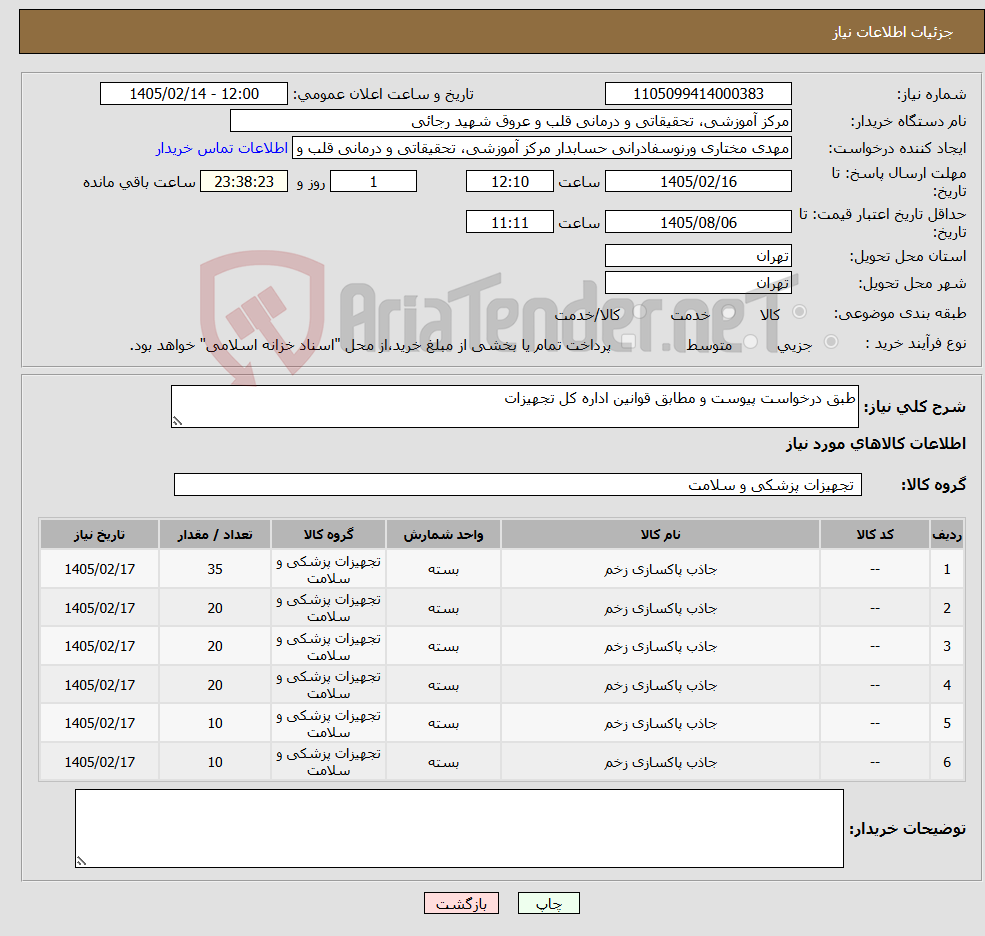Click the نام کالا column header
Image resolution: width=985 pixels, height=936 pixels.
pos(660,535)
